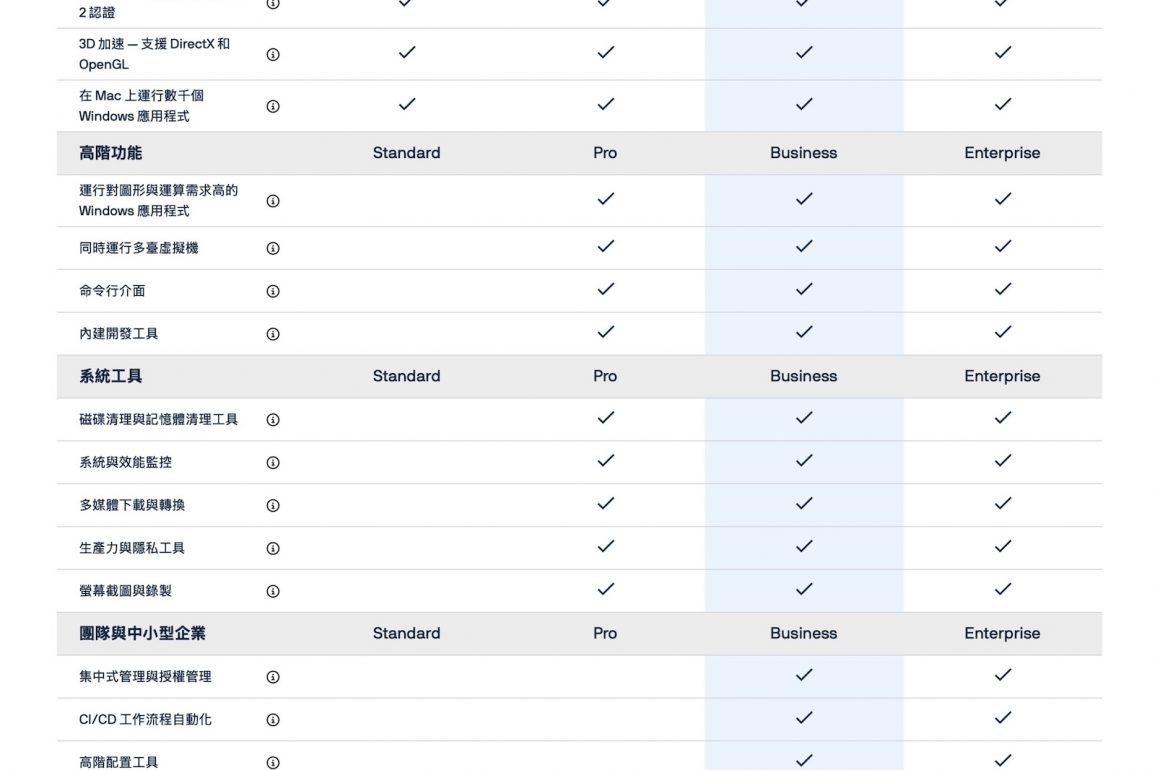1155x770 pixels.
Task: Show info for 多媒體下載與轉換
Action: [x=273, y=506]
